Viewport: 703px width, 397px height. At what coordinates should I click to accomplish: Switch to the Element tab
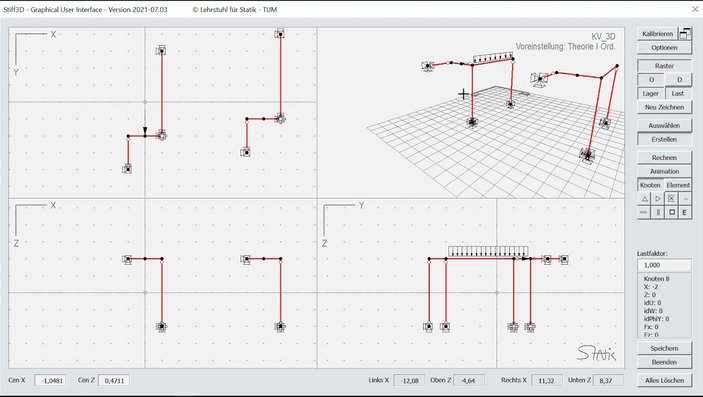point(678,185)
